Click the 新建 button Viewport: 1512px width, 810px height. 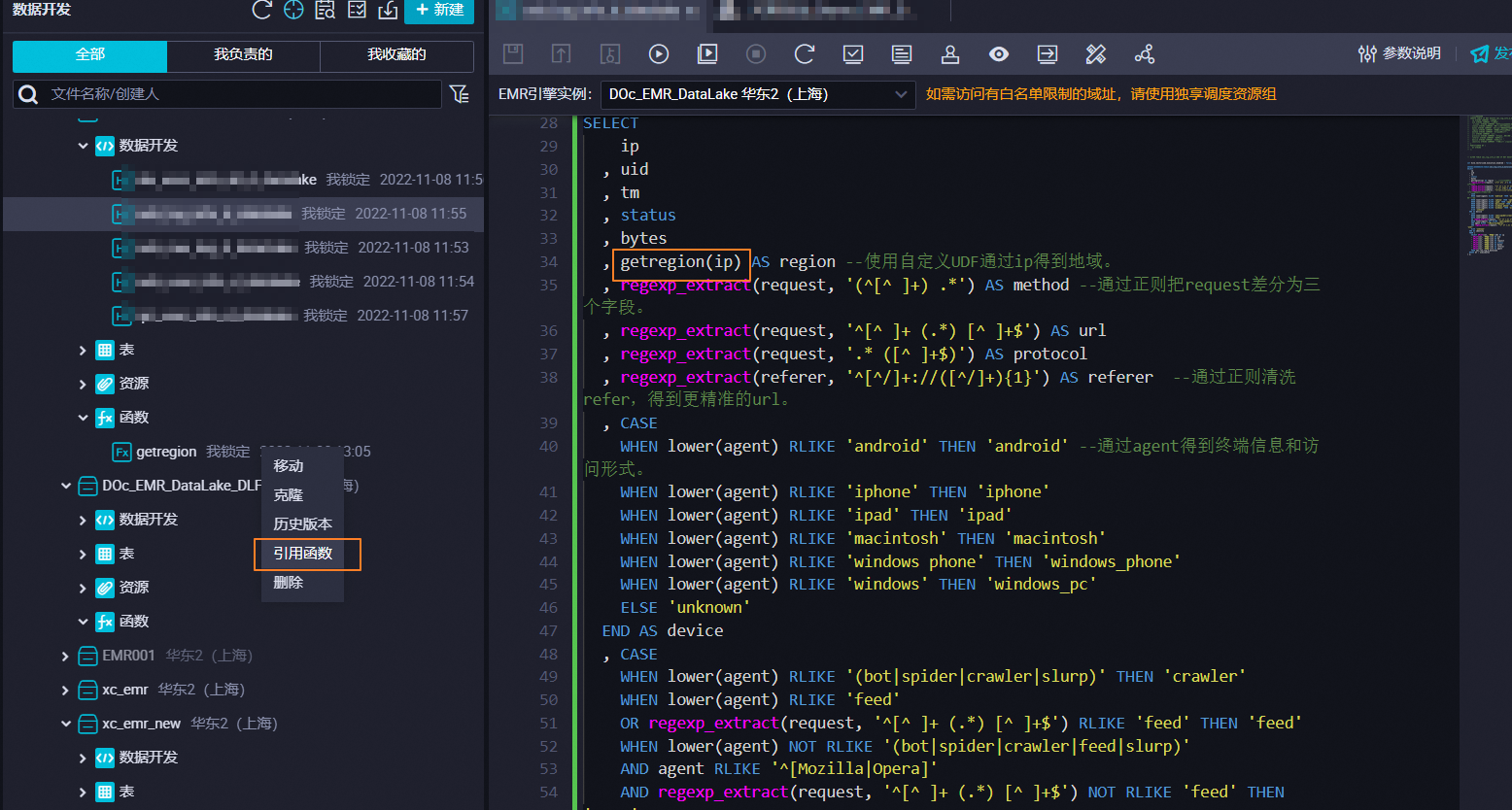439,10
